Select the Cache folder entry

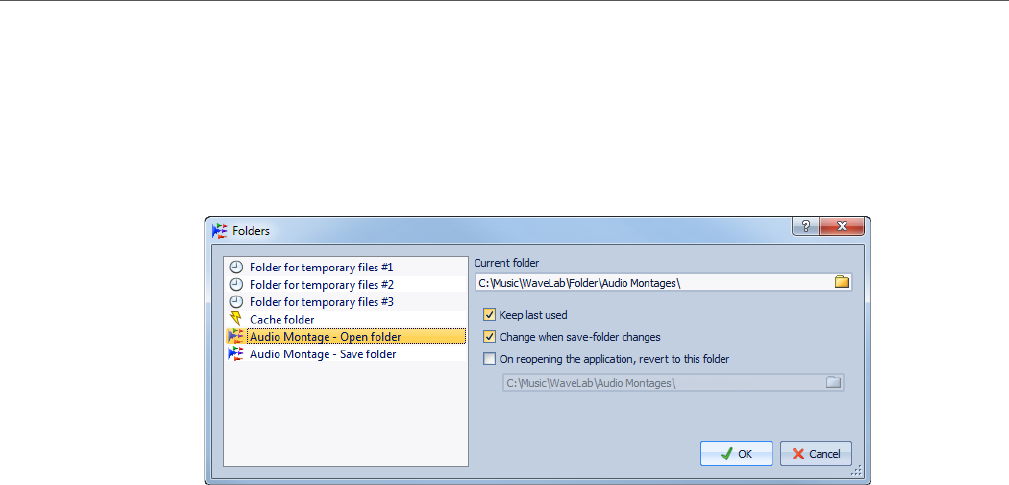tap(282, 319)
